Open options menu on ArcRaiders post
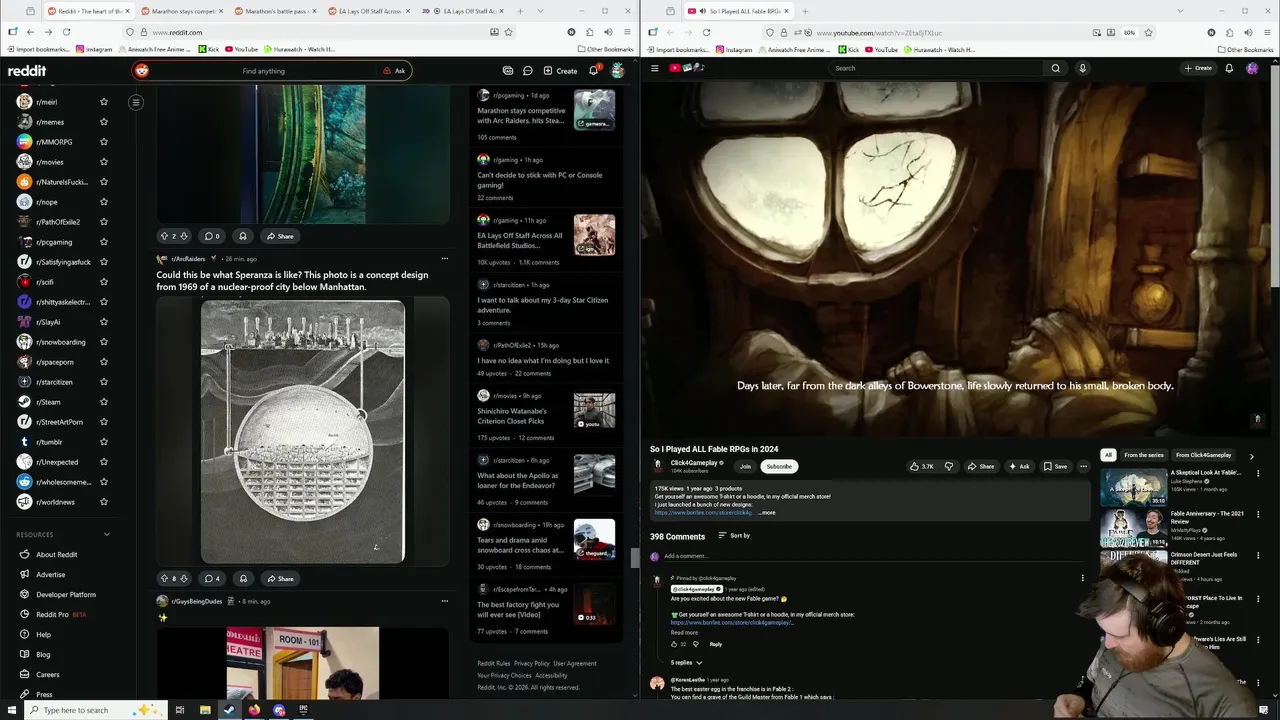 pyautogui.click(x=445, y=259)
